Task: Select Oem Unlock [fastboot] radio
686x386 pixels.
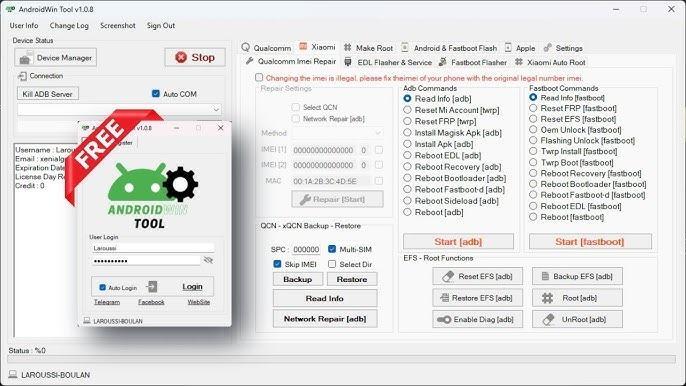Action: point(533,130)
